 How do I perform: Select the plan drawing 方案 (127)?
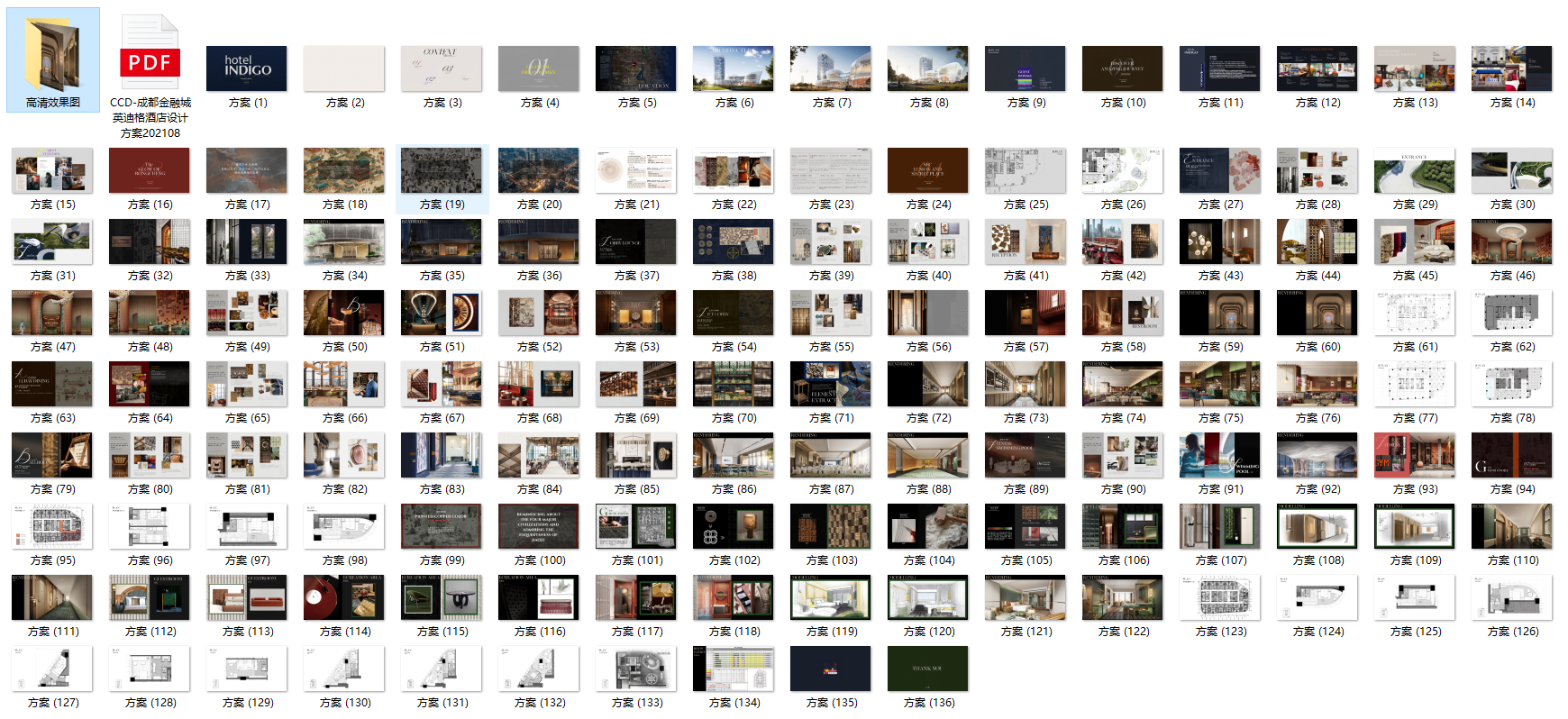coord(52,669)
